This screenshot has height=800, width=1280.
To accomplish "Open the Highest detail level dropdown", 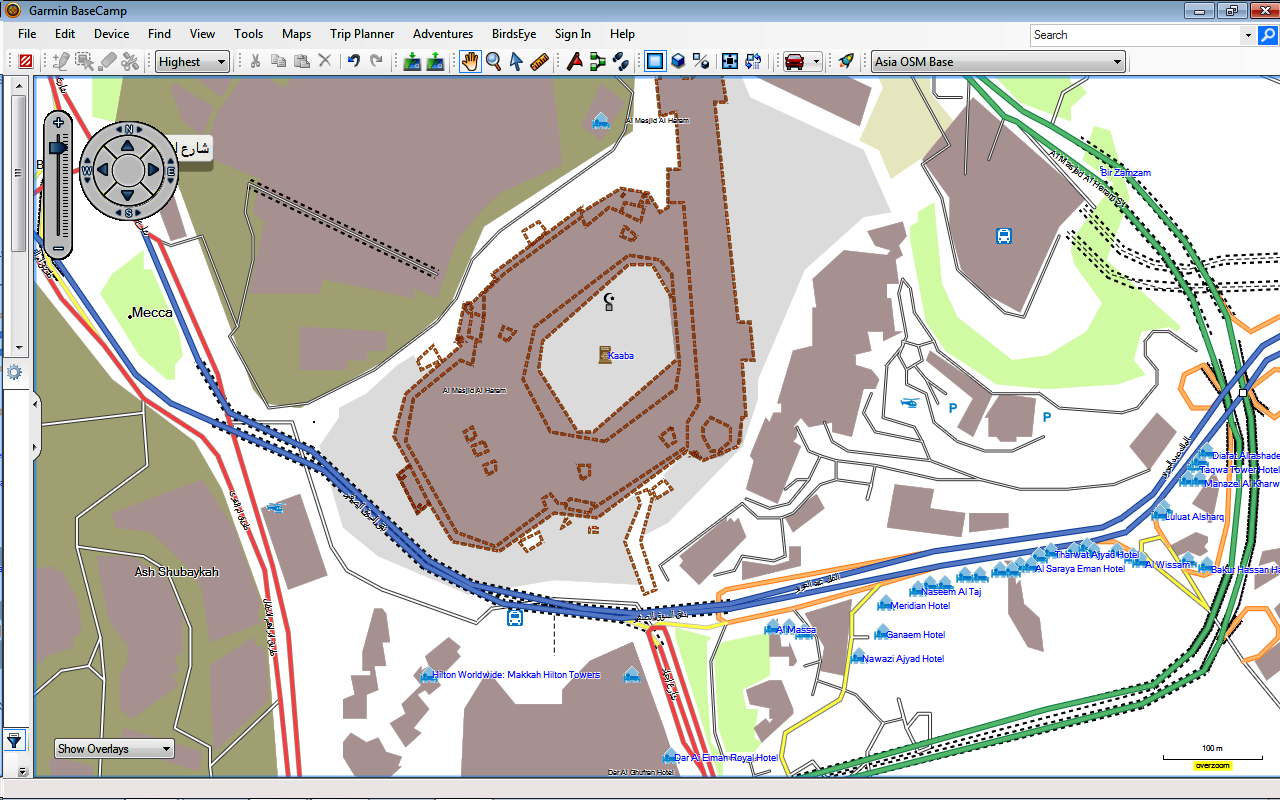I will coord(192,61).
